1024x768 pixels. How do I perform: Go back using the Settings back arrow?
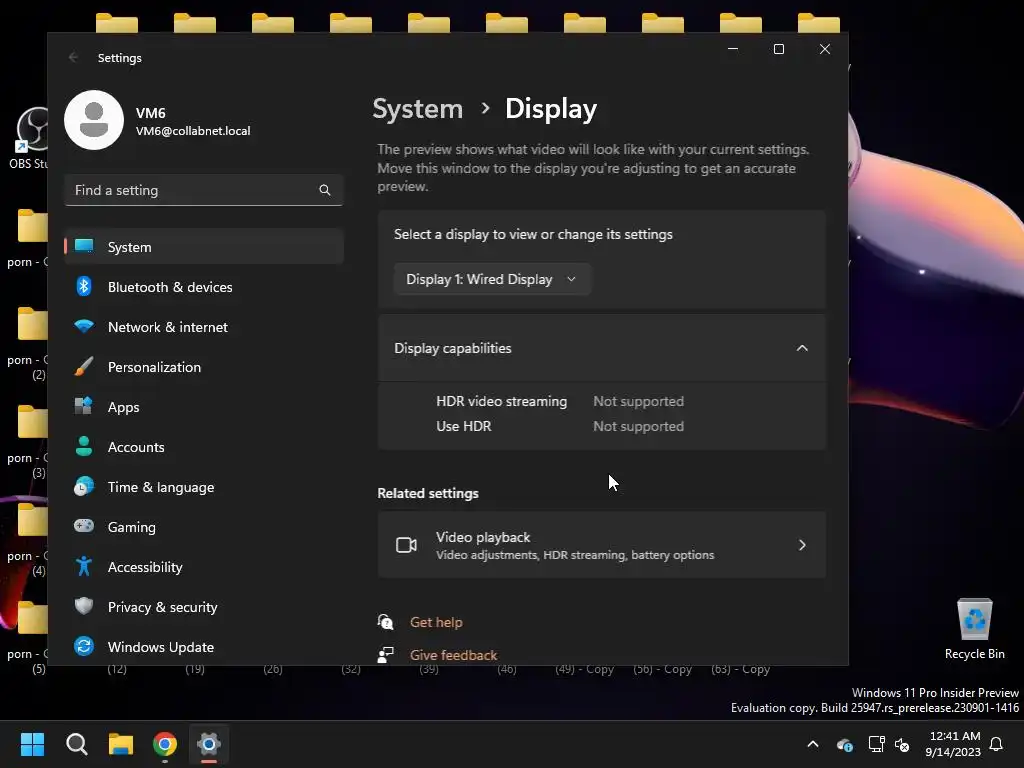tap(73, 57)
